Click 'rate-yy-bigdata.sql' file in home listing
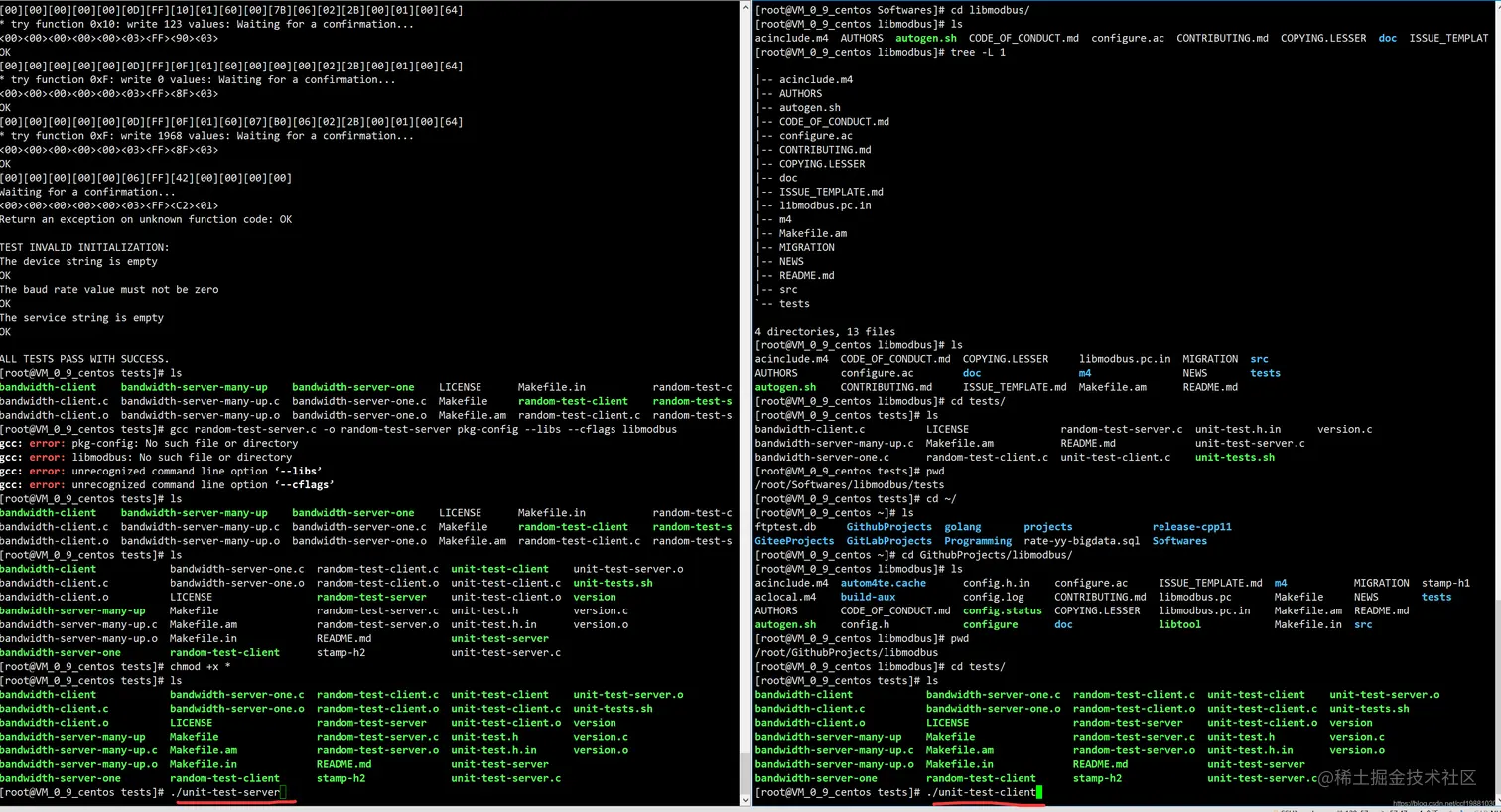The height and width of the screenshot is (812, 1501). pyautogui.click(x=1082, y=541)
